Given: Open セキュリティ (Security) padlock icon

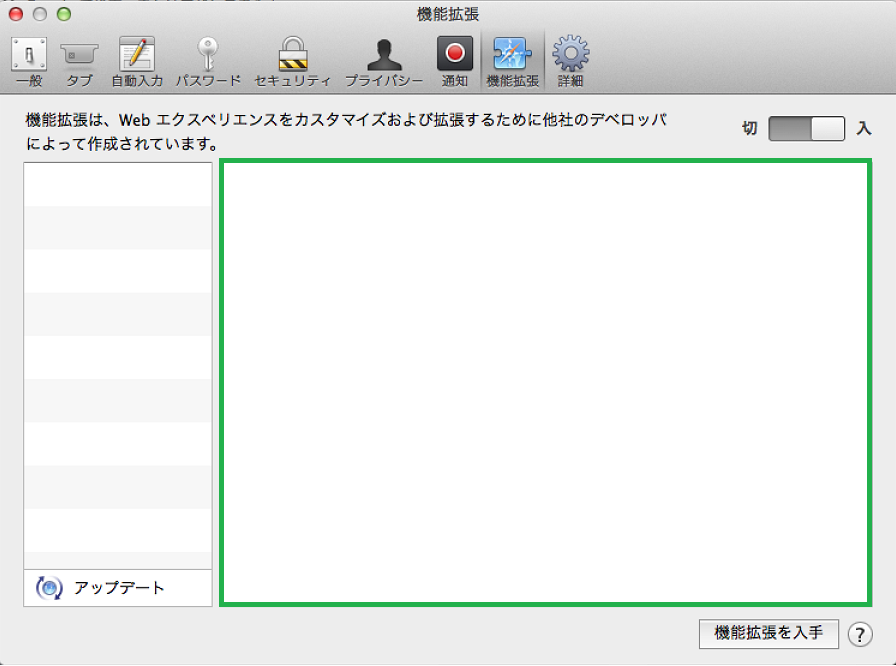Looking at the screenshot, I should (x=292, y=60).
